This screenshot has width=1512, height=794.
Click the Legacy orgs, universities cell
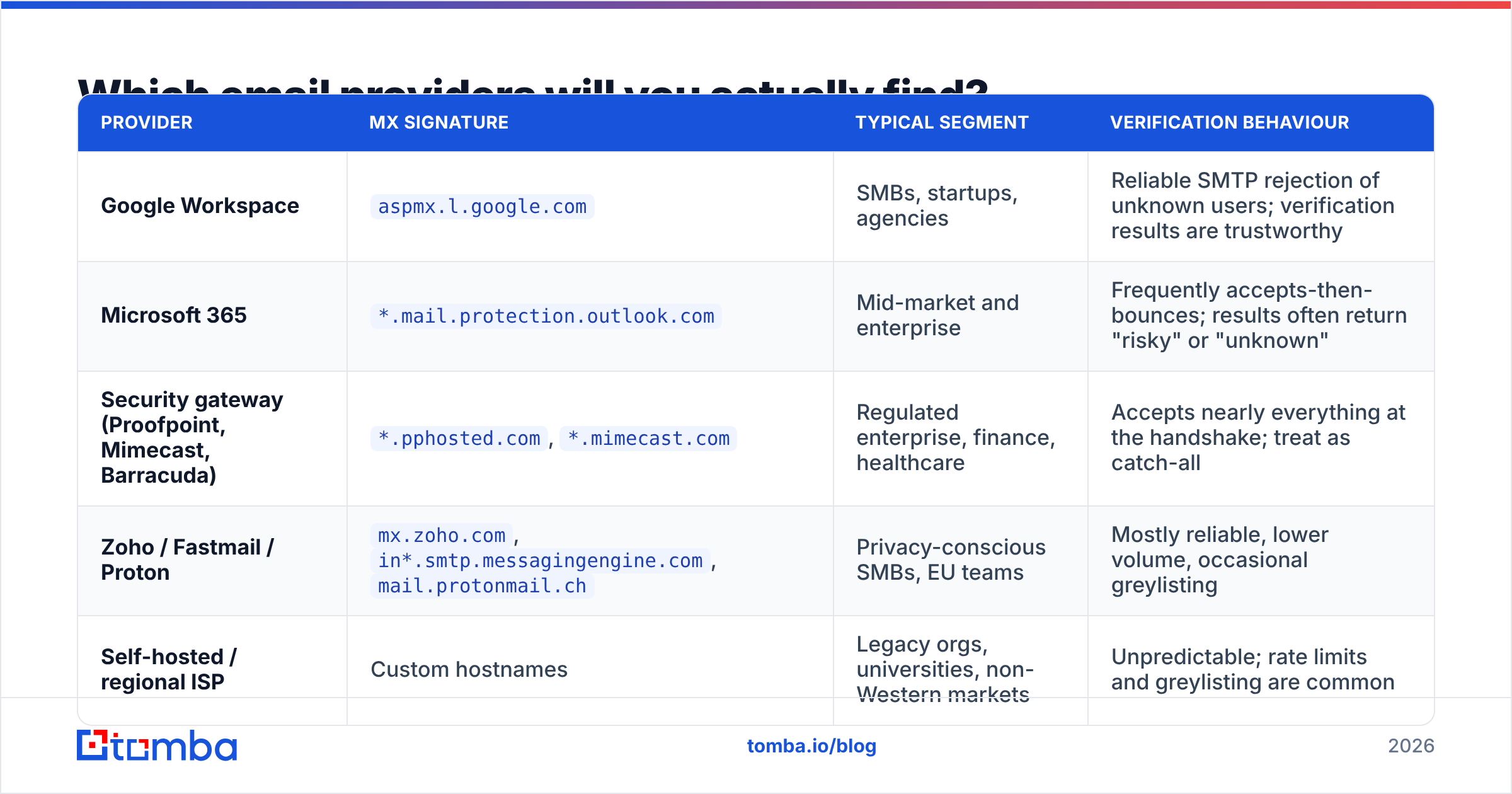click(961, 669)
